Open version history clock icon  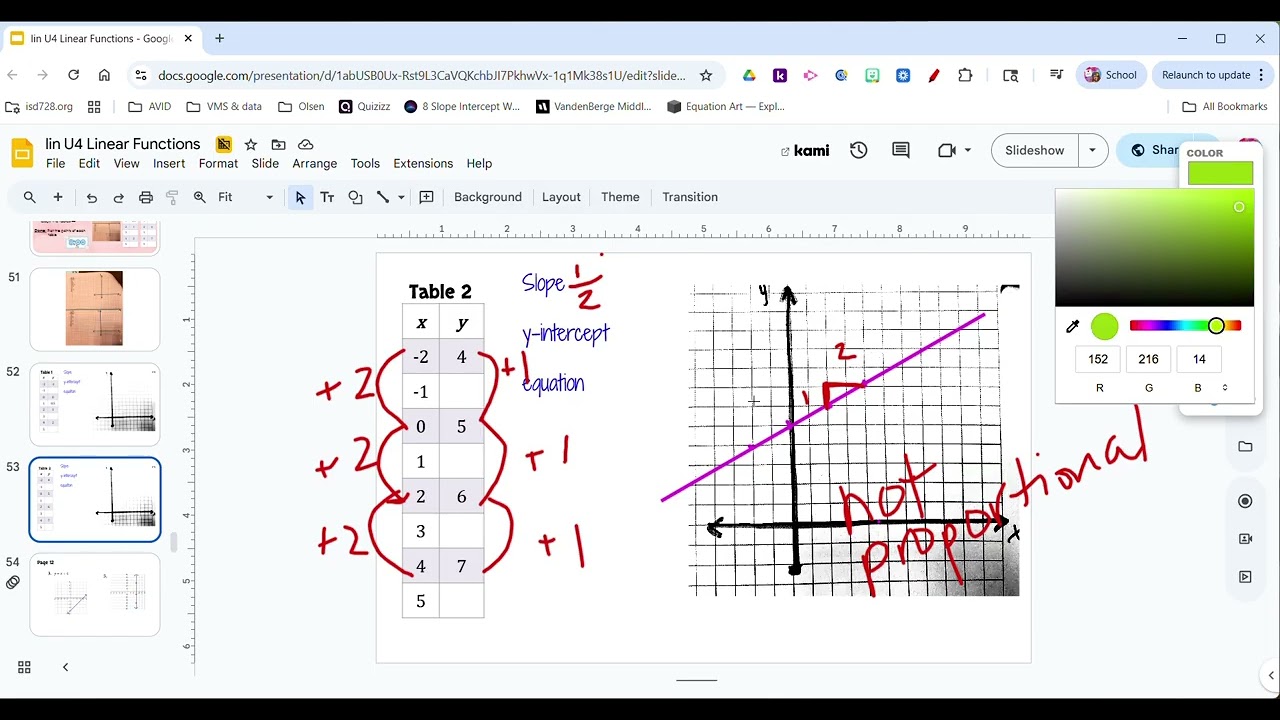point(858,150)
